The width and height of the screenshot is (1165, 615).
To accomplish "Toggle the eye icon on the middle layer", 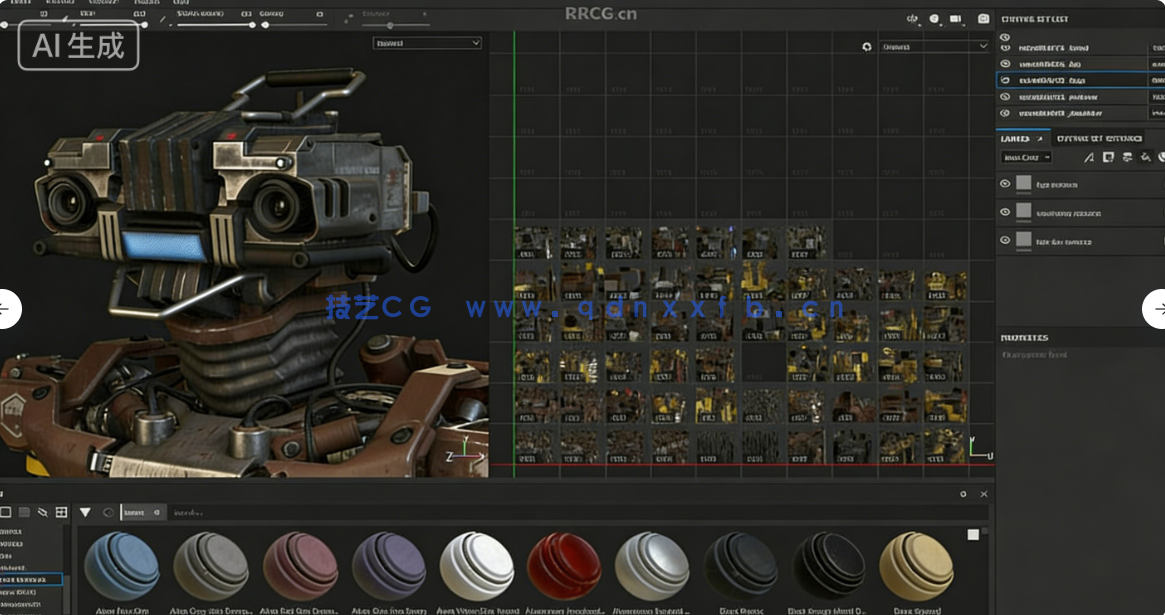I will 1005,212.
